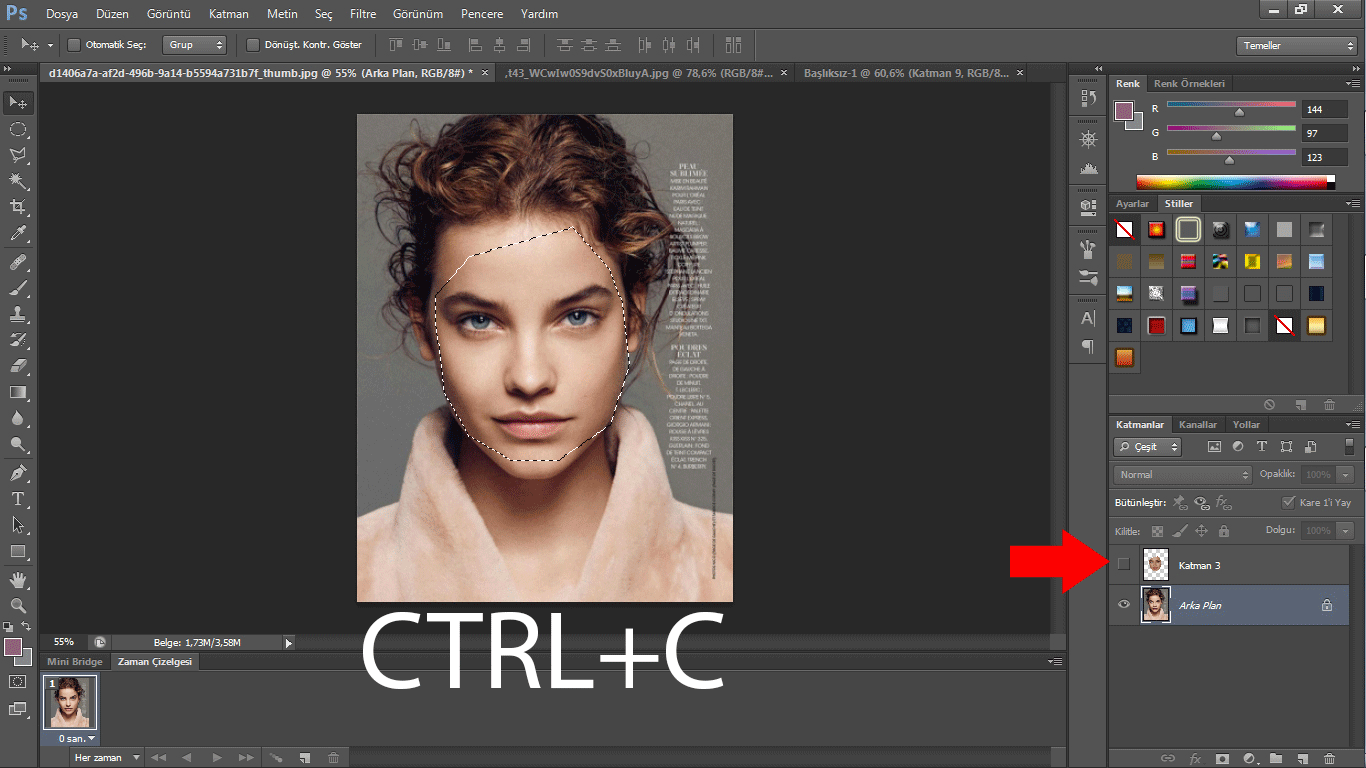Show the Katman 3 layer visibility box

1123,565
